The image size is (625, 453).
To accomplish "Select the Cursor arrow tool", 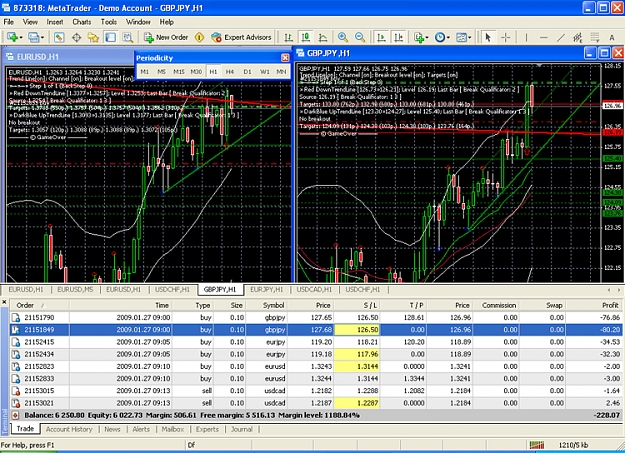I will pyautogui.click(x=487, y=37).
